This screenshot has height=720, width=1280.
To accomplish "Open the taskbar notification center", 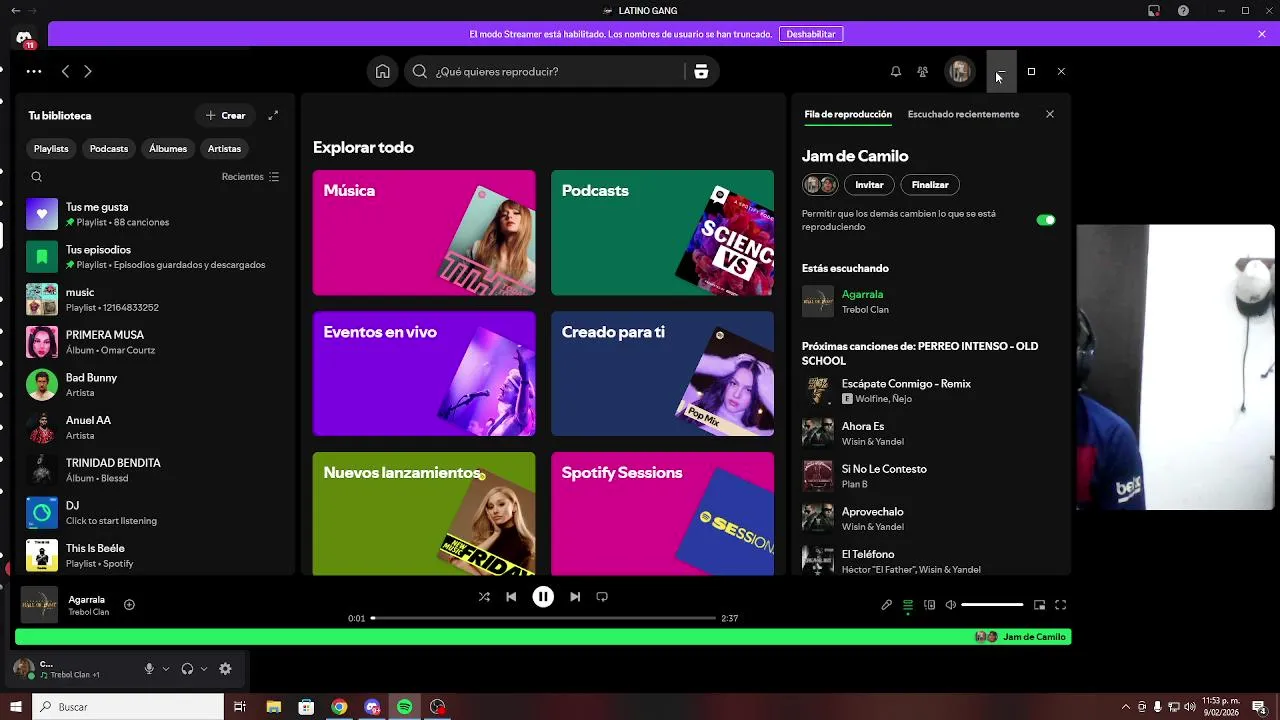I will 1259,707.
